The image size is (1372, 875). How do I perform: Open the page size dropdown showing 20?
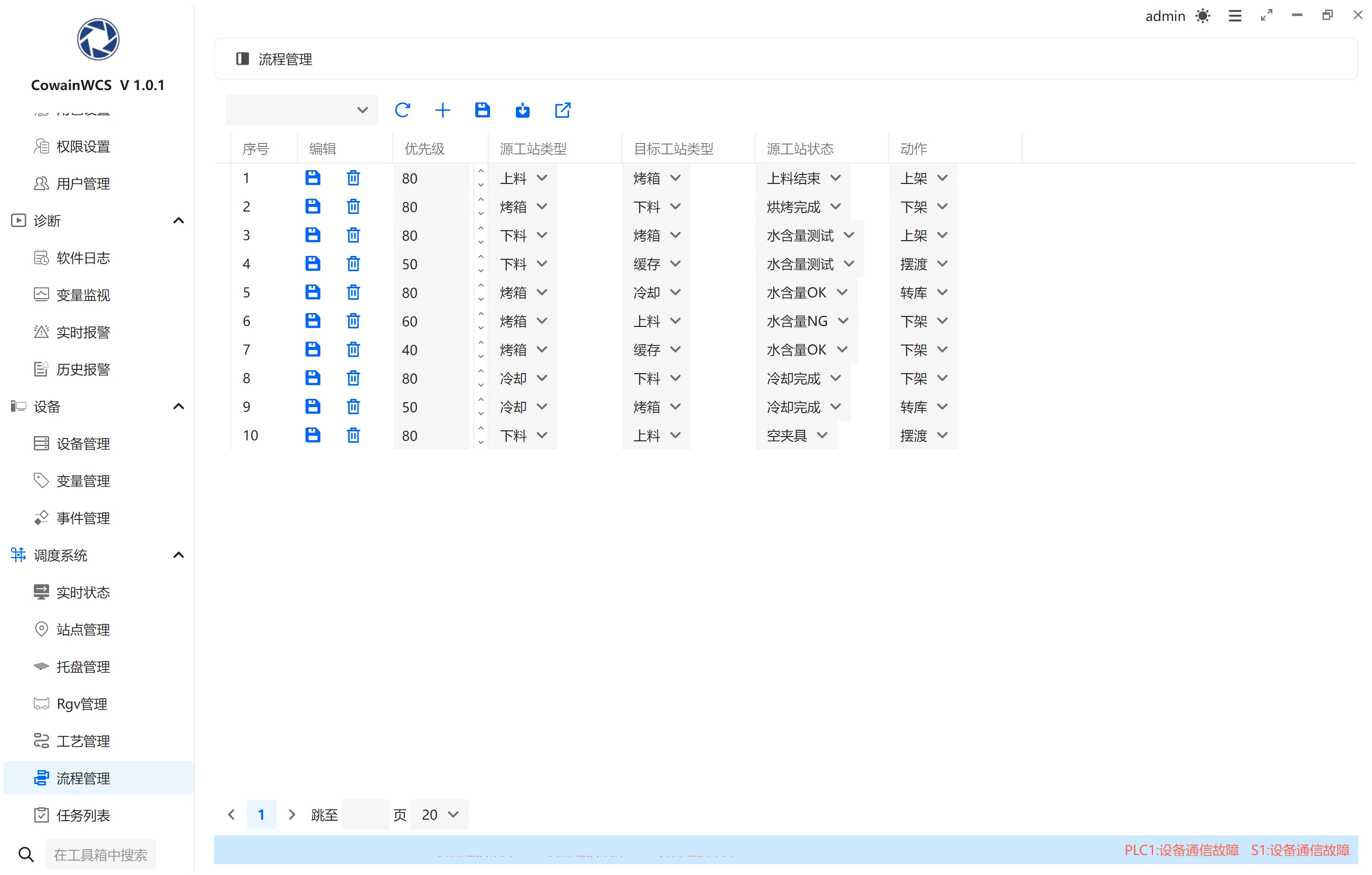(439, 814)
